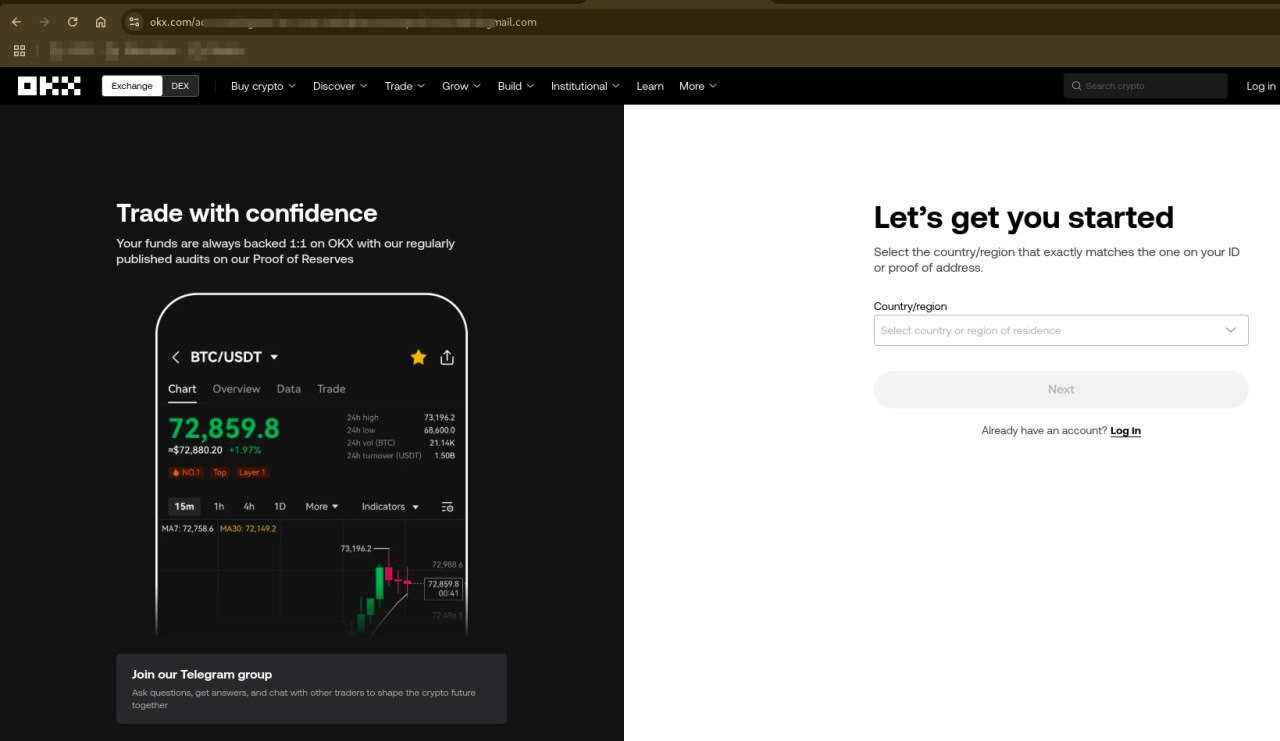Image resolution: width=1280 pixels, height=741 pixels.
Task: Click the NO.1 tag
Action: (186, 472)
